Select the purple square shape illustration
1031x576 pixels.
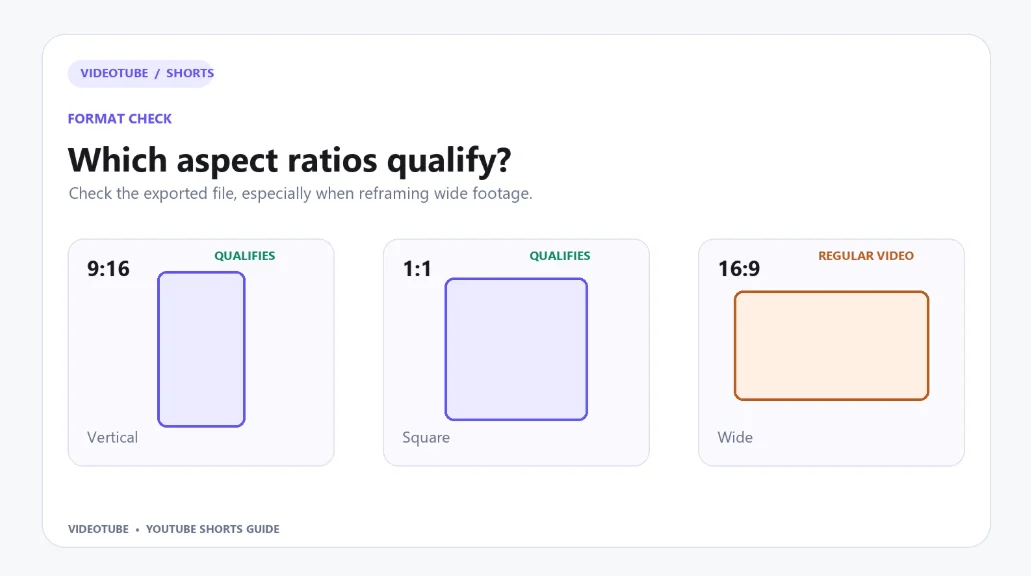tap(516, 349)
